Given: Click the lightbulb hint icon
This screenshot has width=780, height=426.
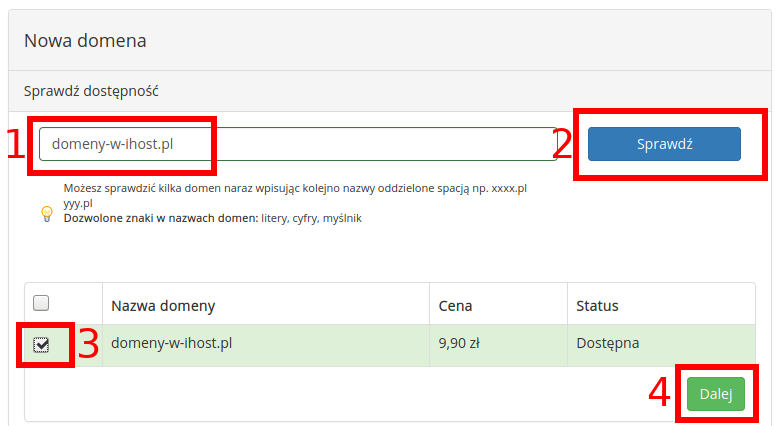Looking at the screenshot, I should pyautogui.click(x=47, y=213).
